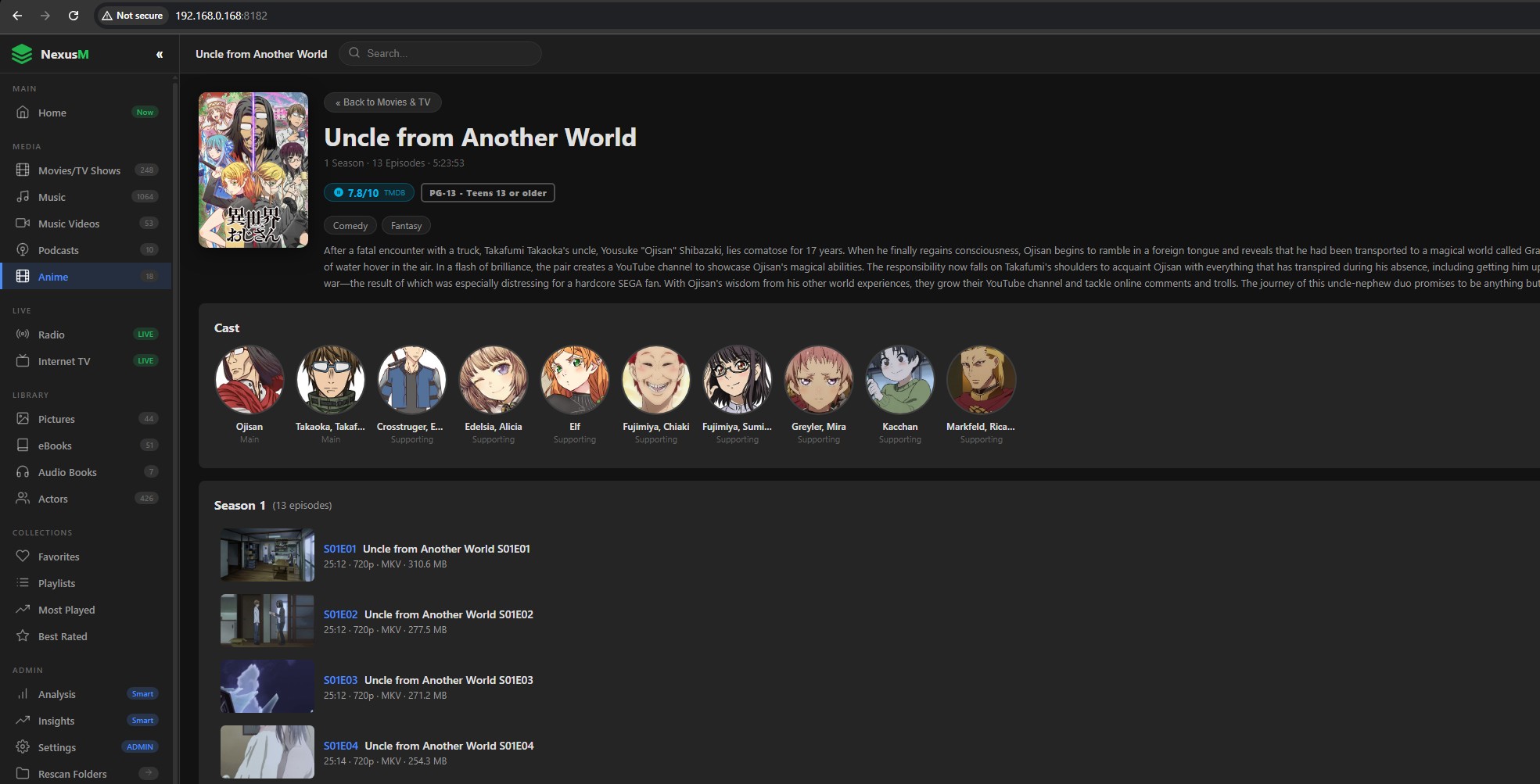The height and width of the screenshot is (784, 1540).
Task: Open the Favorites collection
Action: (59, 557)
